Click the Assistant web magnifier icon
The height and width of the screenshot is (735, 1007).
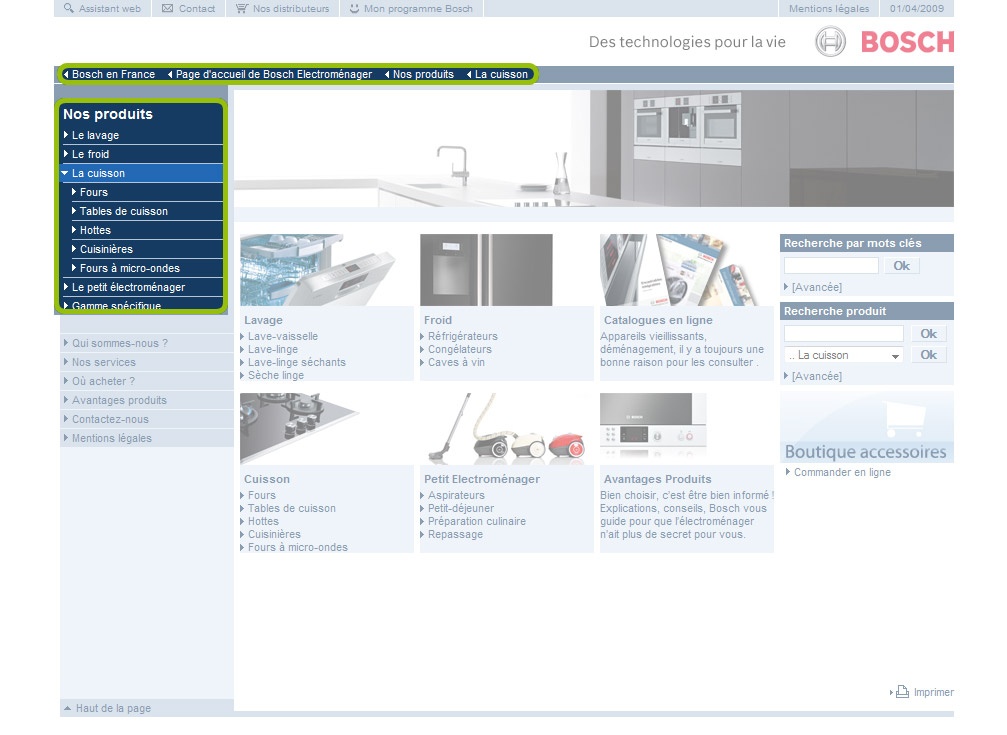tap(69, 8)
